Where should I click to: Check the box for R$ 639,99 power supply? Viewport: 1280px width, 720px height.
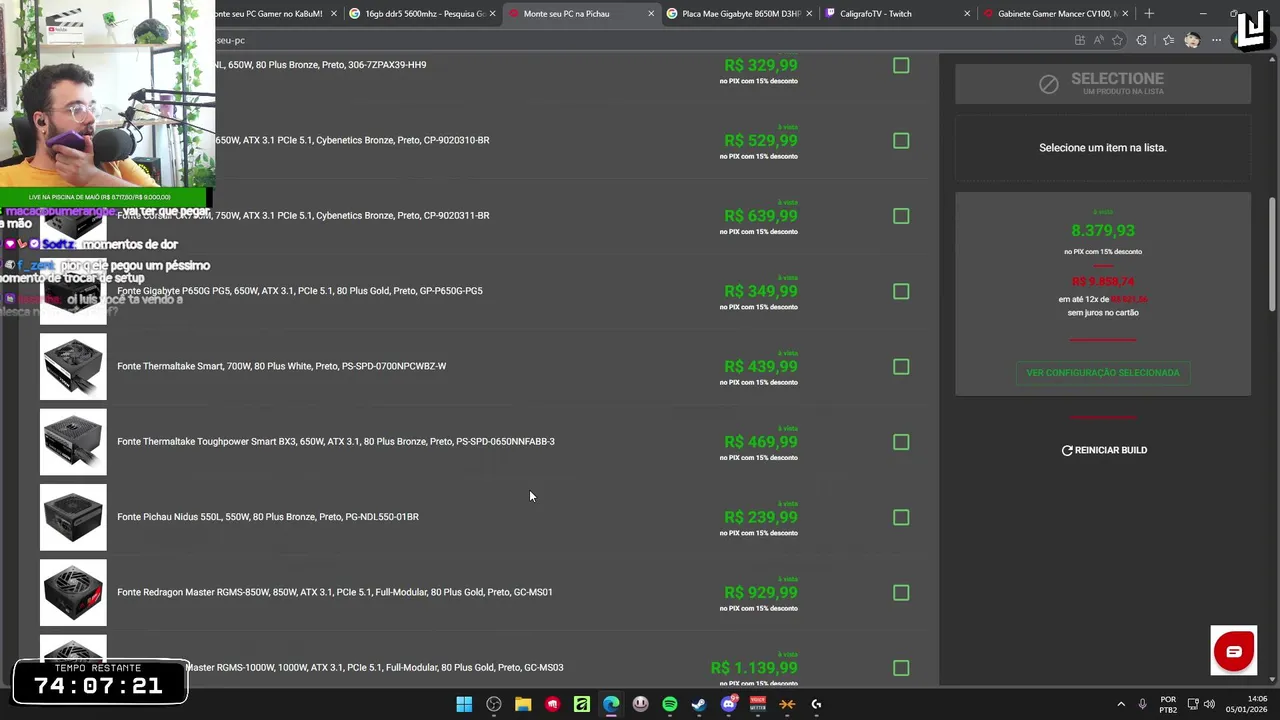point(901,216)
